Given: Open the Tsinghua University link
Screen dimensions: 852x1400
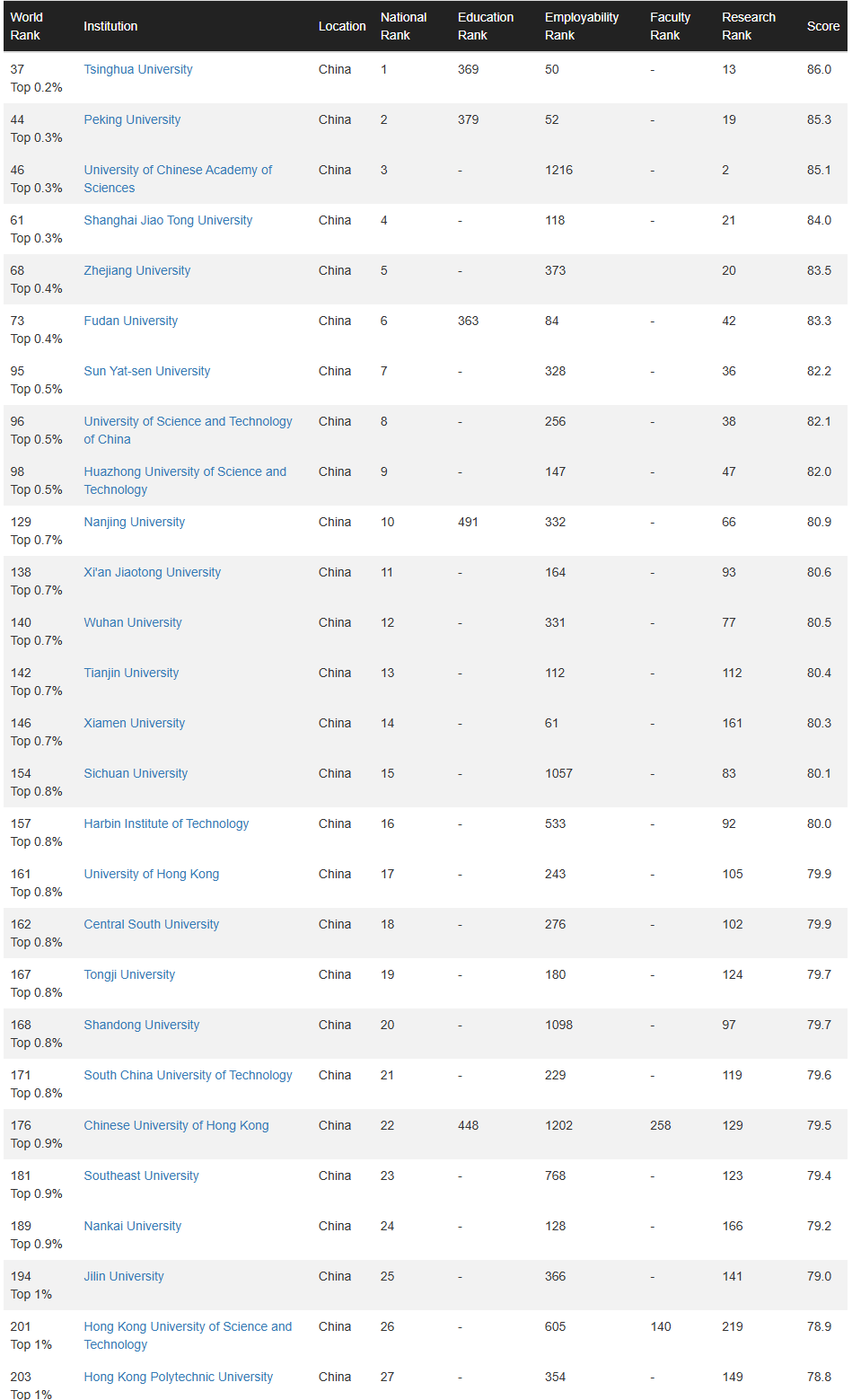Looking at the screenshot, I should (x=137, y=69).
